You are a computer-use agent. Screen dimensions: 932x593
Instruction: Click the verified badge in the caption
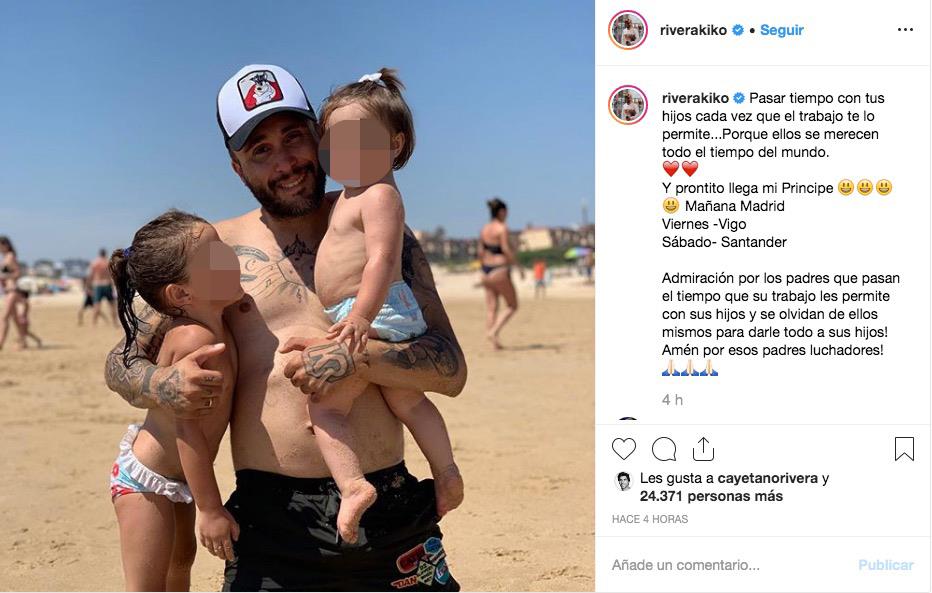click(739, 98)
